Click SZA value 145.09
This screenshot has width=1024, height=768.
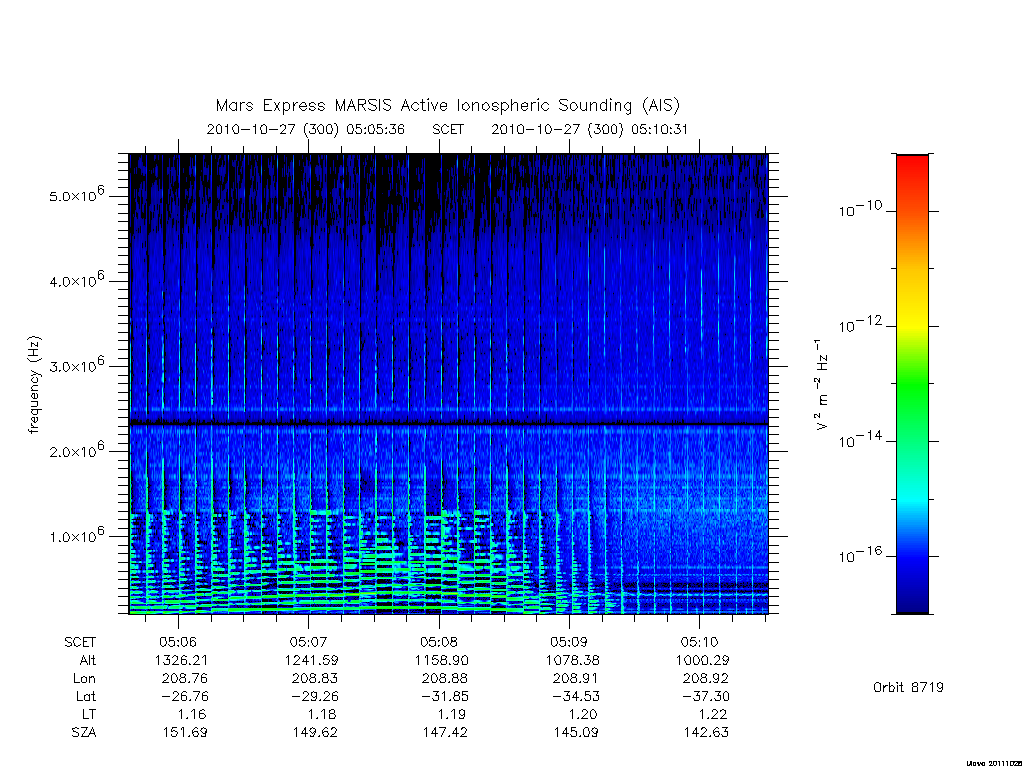575,732
